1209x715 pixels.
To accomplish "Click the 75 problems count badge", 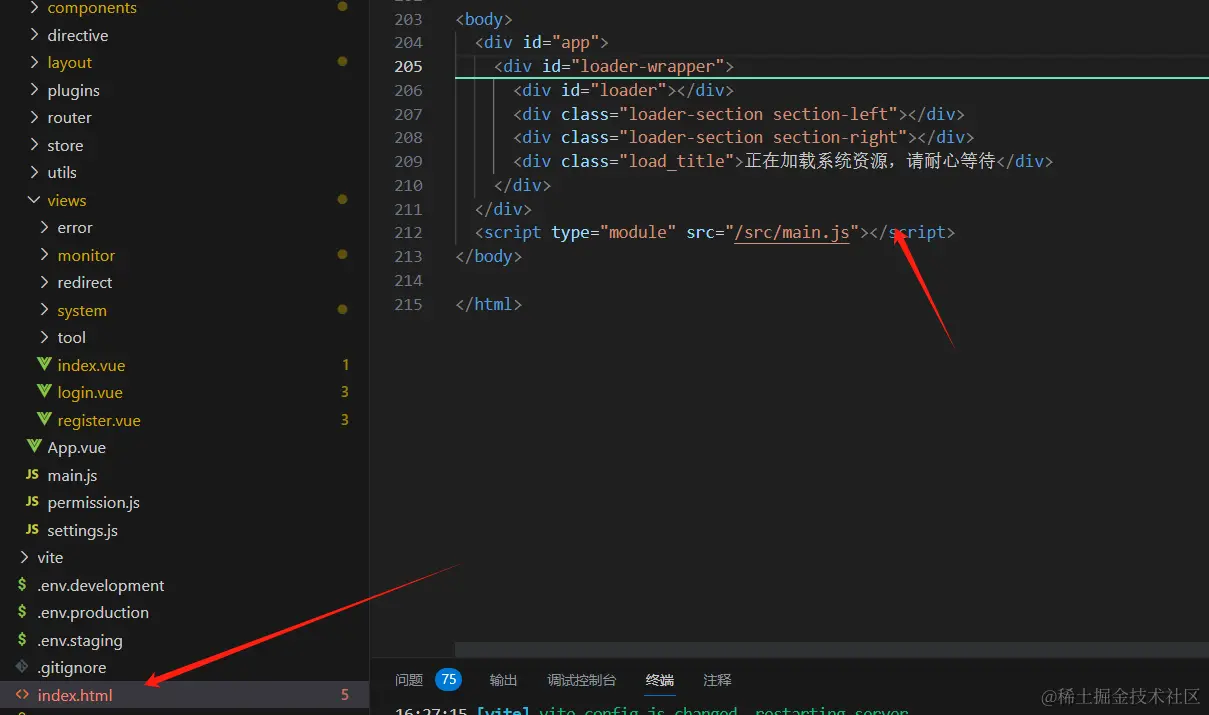I will [x=449, y=680].
